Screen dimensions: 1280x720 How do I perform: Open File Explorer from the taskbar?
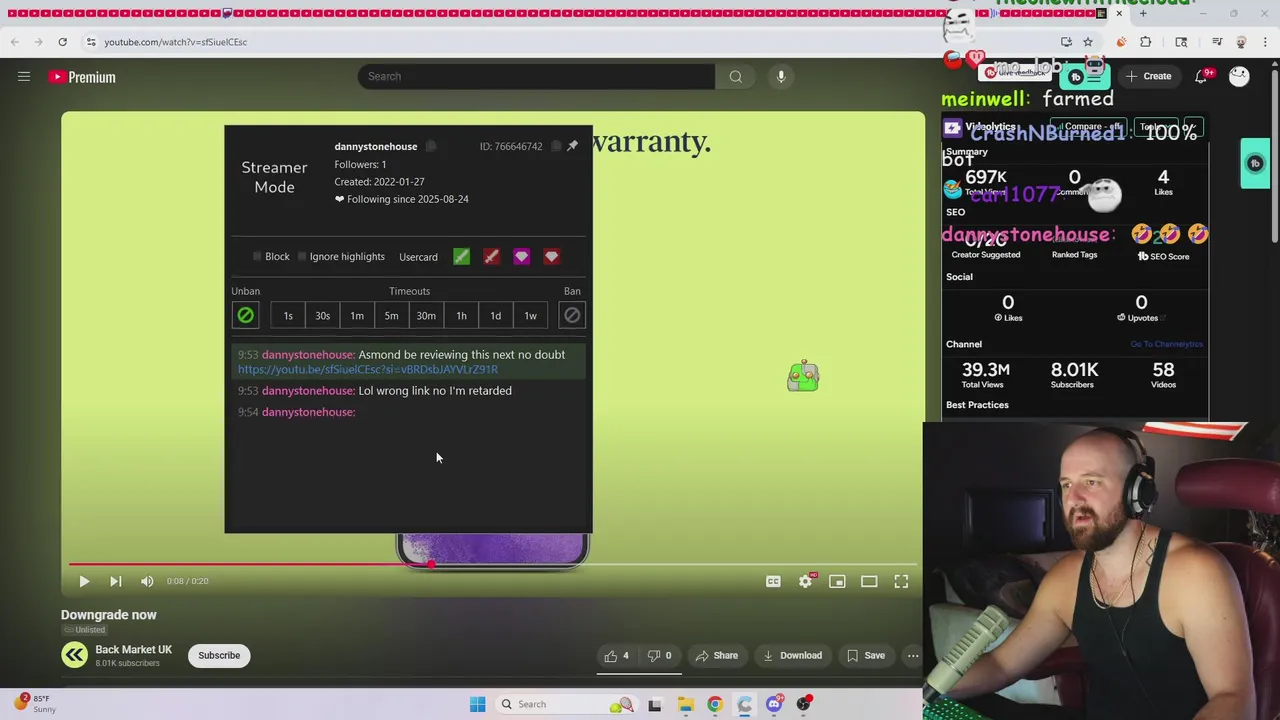685,704
